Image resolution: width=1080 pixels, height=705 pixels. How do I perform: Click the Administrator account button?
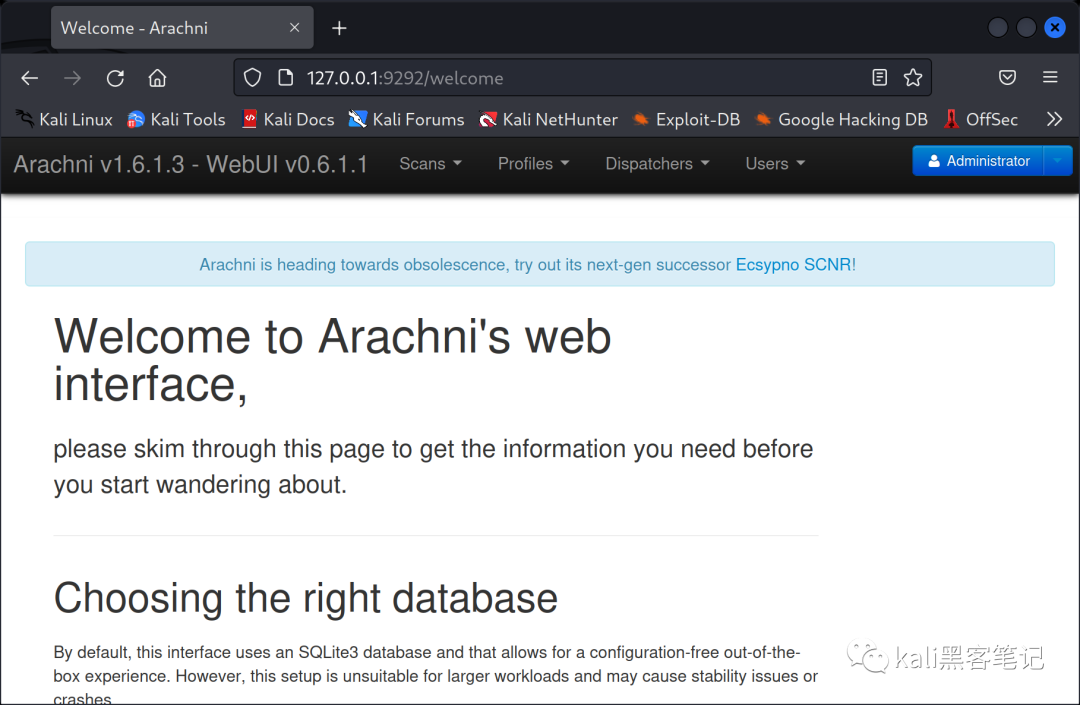(x=978, y=161)
